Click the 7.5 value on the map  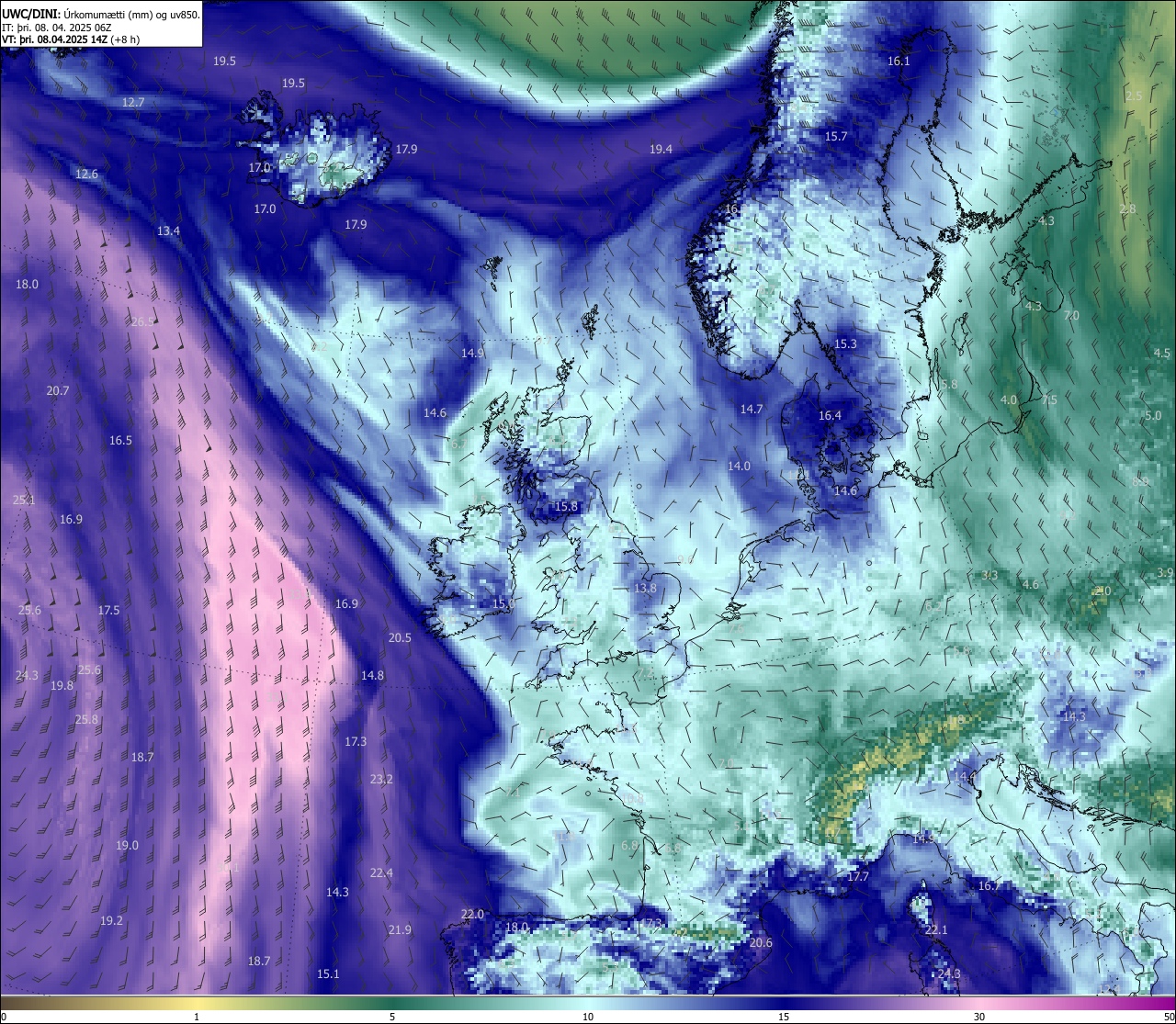click(x=1049, y=399)
